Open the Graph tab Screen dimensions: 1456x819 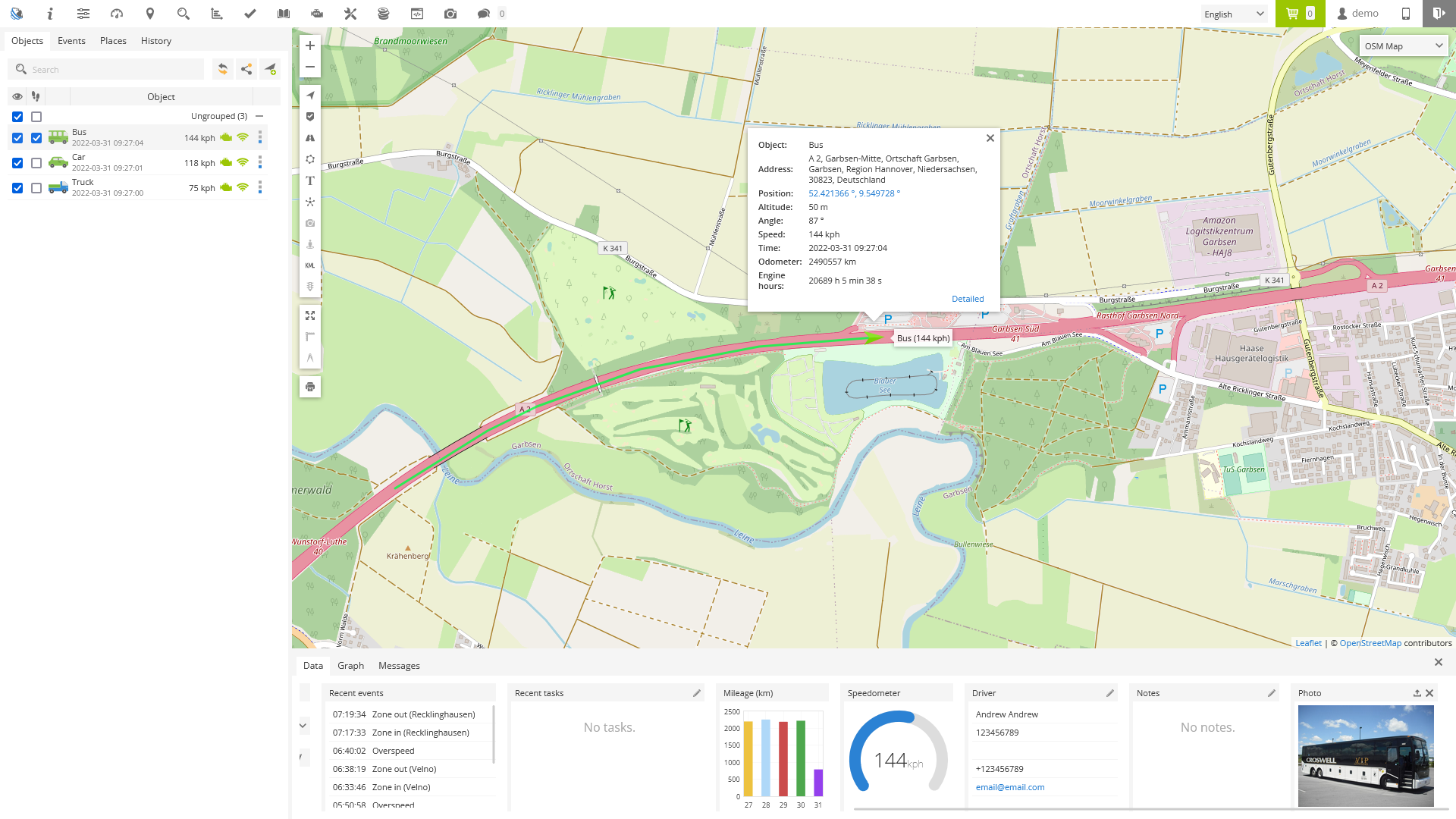(350, 666)
